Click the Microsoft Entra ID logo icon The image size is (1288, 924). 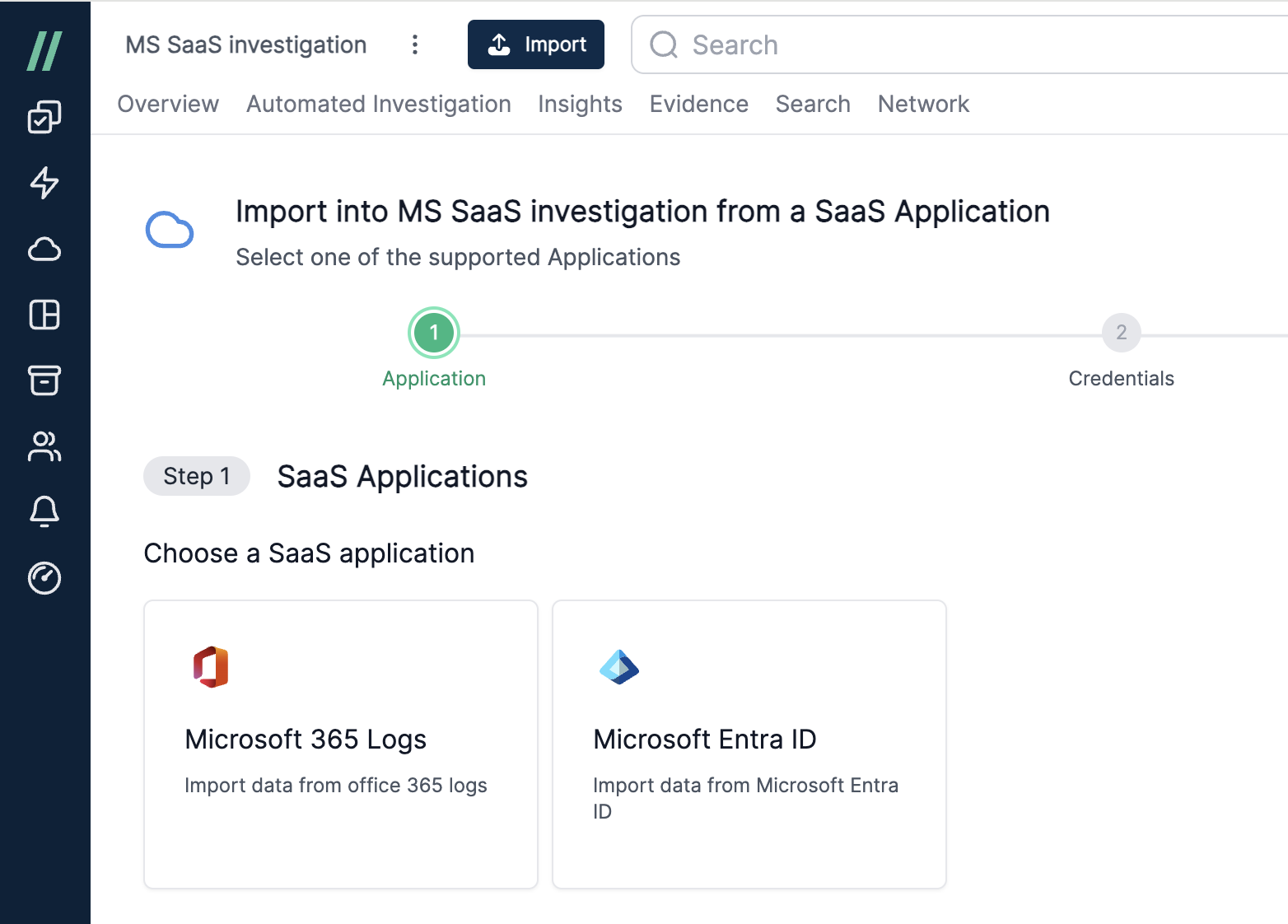(x=619, y=667)
